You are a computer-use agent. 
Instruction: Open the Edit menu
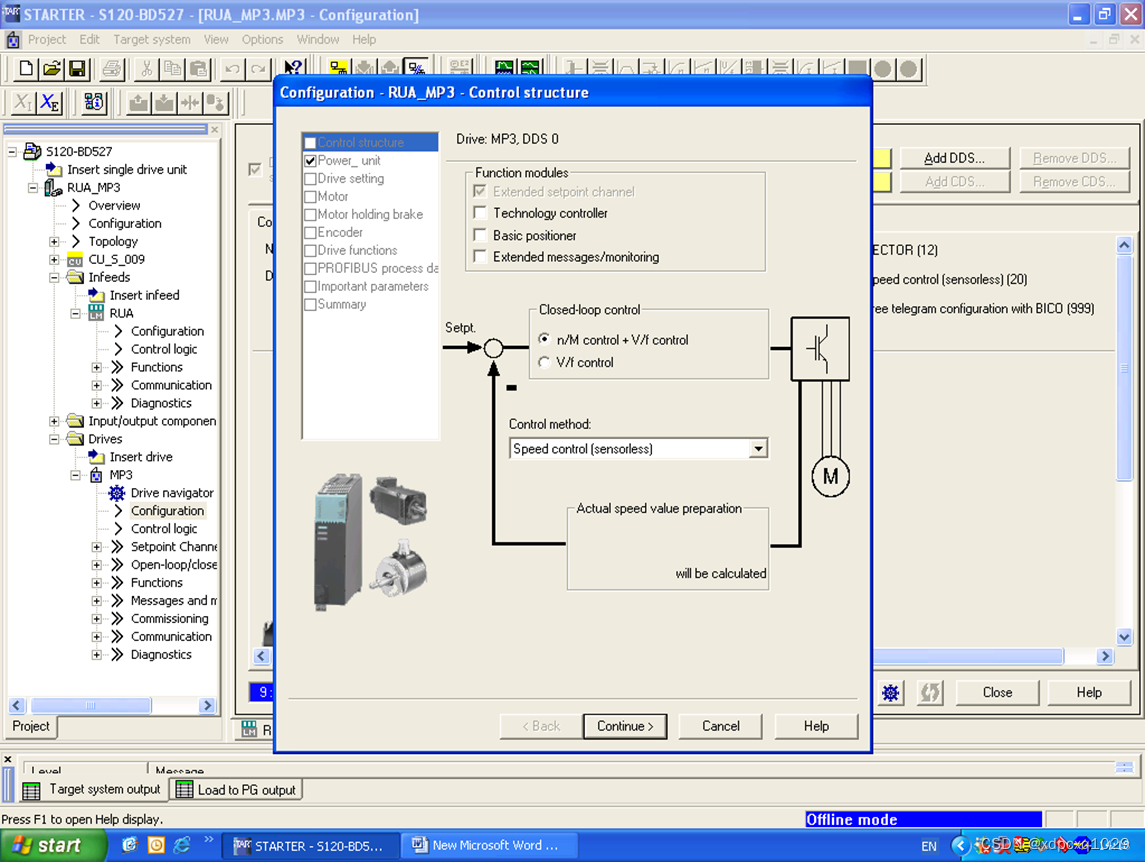coord(90,39)
